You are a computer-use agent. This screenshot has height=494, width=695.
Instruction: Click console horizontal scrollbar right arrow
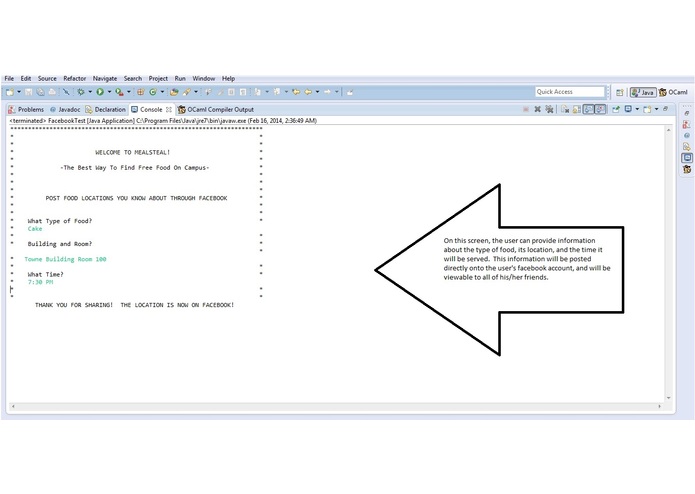[x=660, y=406]
